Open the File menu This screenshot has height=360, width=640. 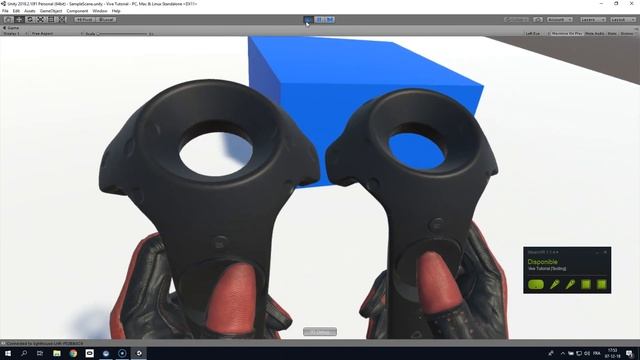pyautogui.click(x=5, y=11)
